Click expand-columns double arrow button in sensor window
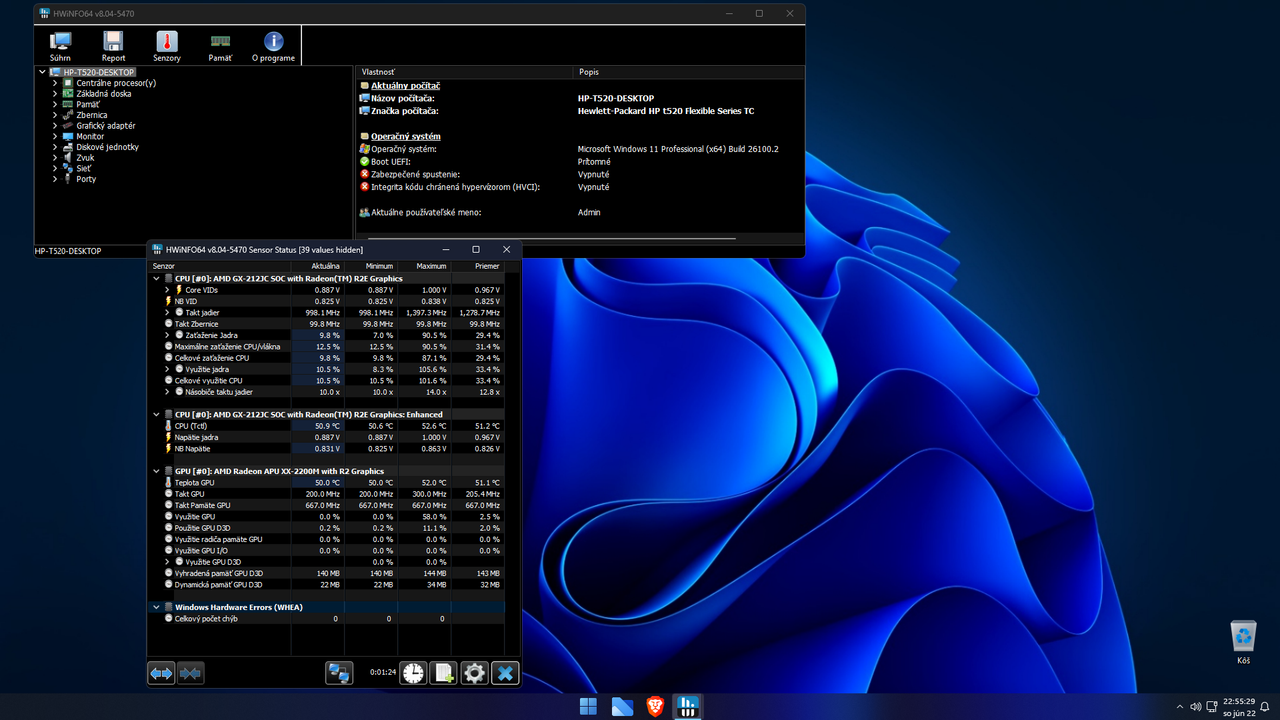The height and width of the screenshot is (720, 1280). [161, 673]
